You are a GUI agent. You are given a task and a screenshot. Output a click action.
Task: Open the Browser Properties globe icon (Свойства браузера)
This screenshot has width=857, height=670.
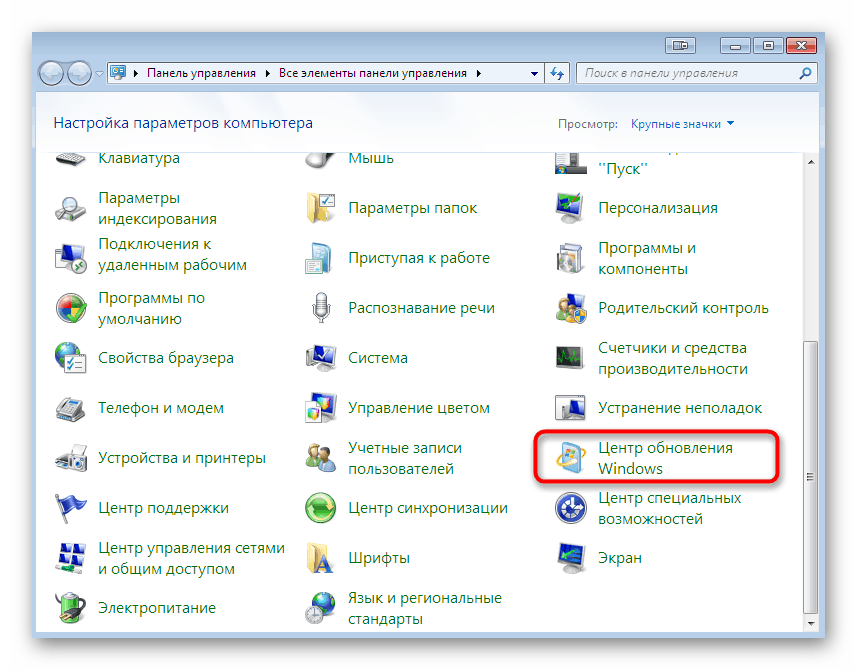[x=71, y=358]
